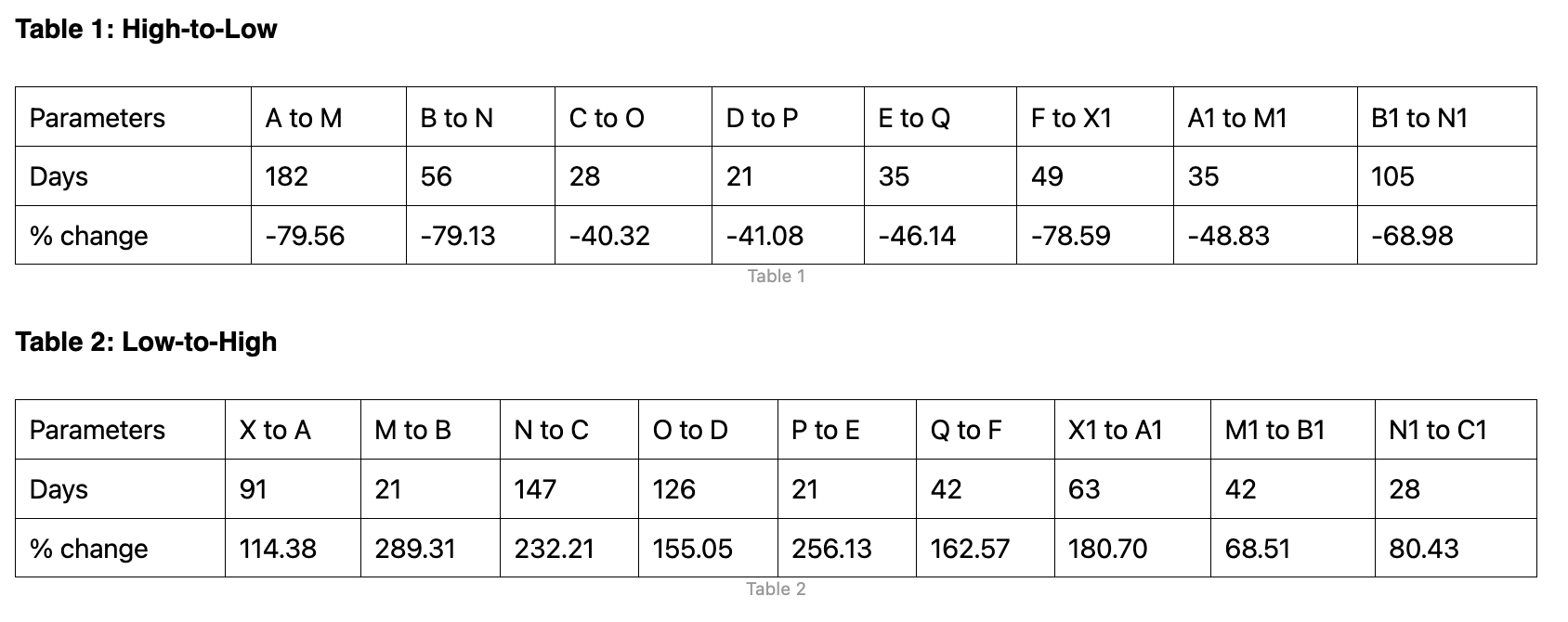The height and width of the screenshot is (622, 1568).
Task: Select the 'Table 1: High-to-Low' heading
Action: pyautogui.click(x=147, y=30)
